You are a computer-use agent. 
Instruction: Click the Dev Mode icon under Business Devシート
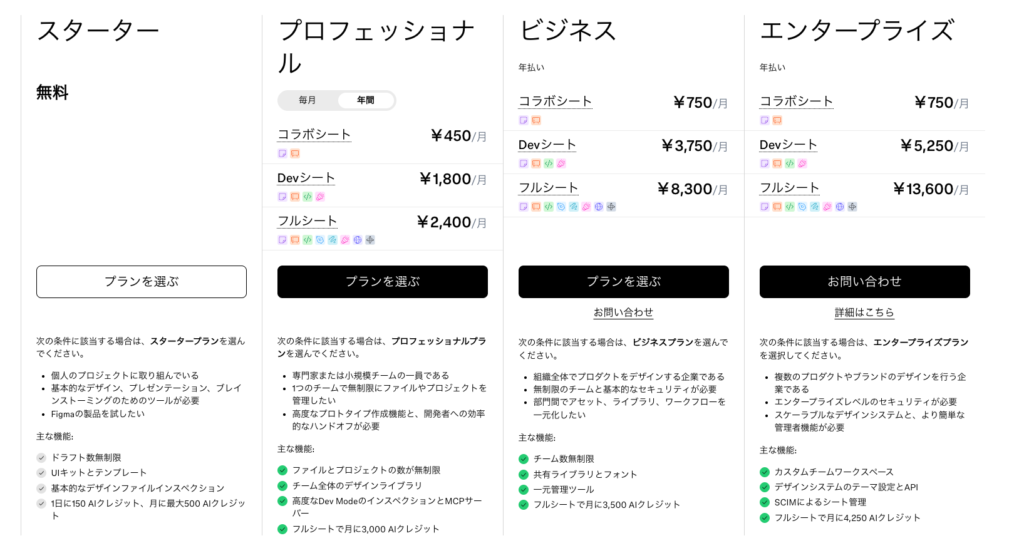[549, 163]
